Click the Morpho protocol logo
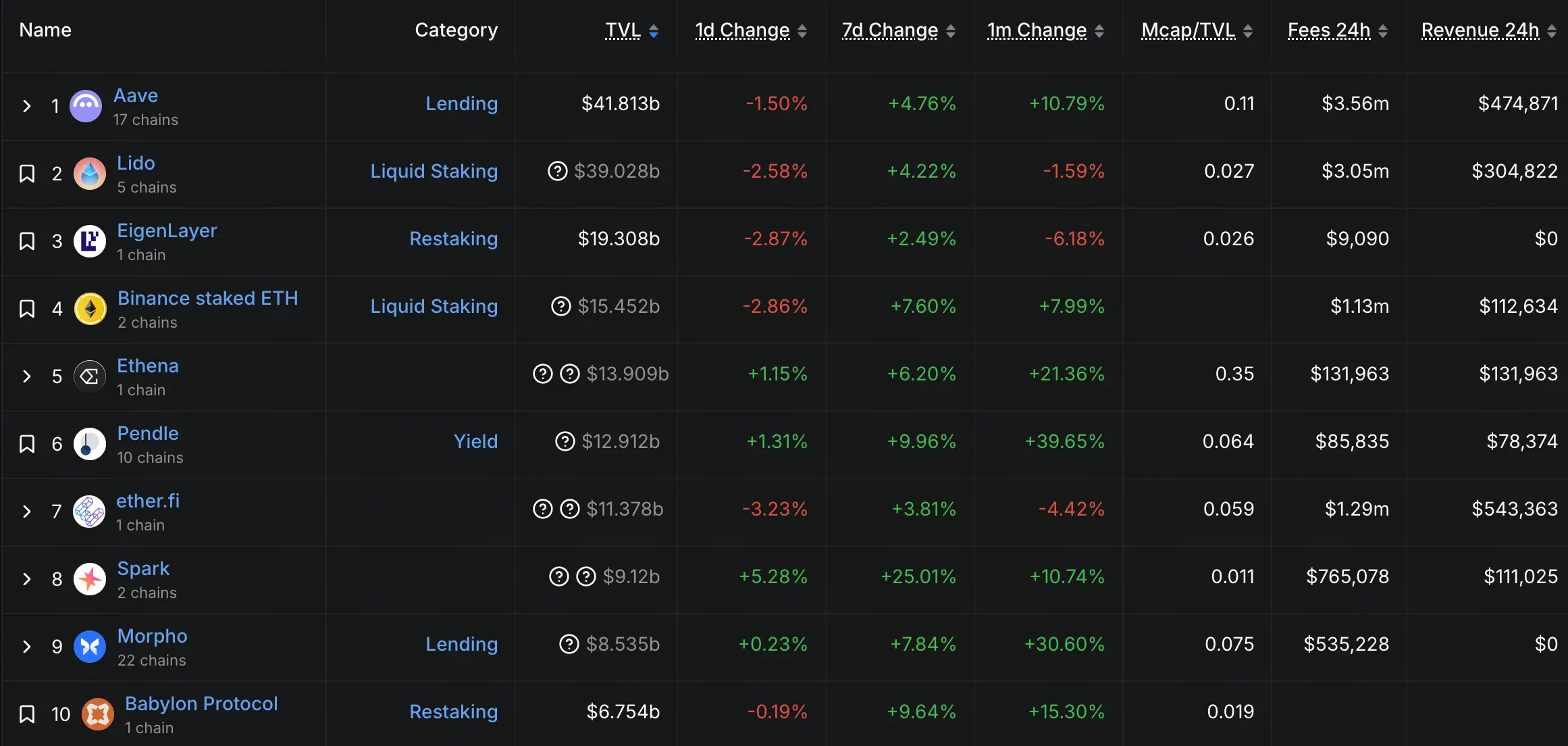This screenshot has height=746, width=1568. pos(90,647)
